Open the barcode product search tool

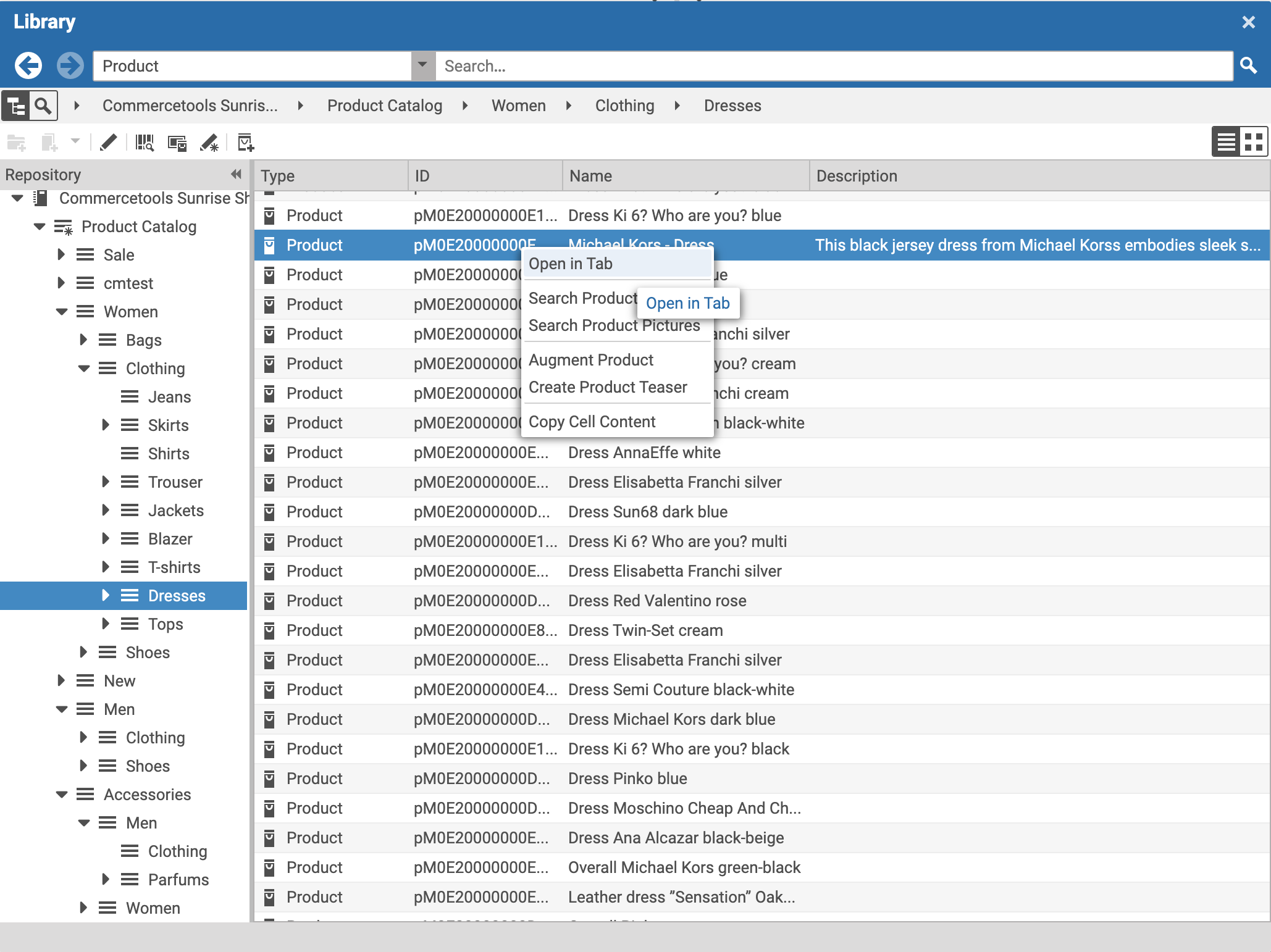pyautogui.click(x=145, y=143)
